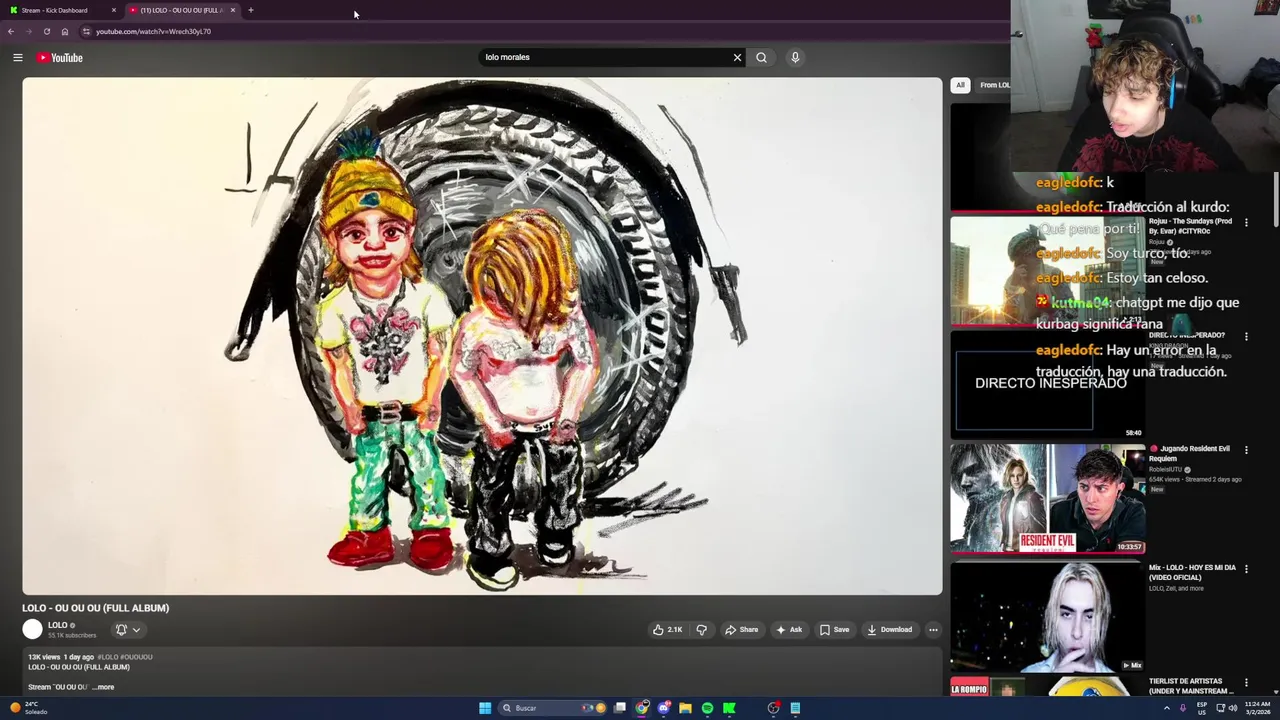The image size is (1280, 720).
Task: Play or pause the album video
Action: click(x=482, y=336)
